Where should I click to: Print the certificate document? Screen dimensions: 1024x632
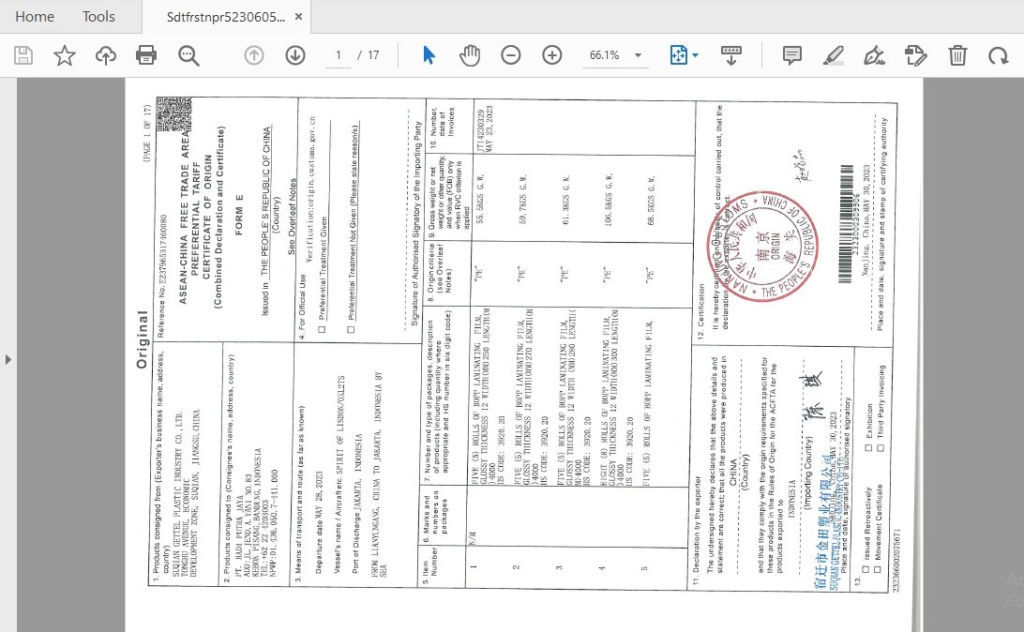click(x=148, y=55)
